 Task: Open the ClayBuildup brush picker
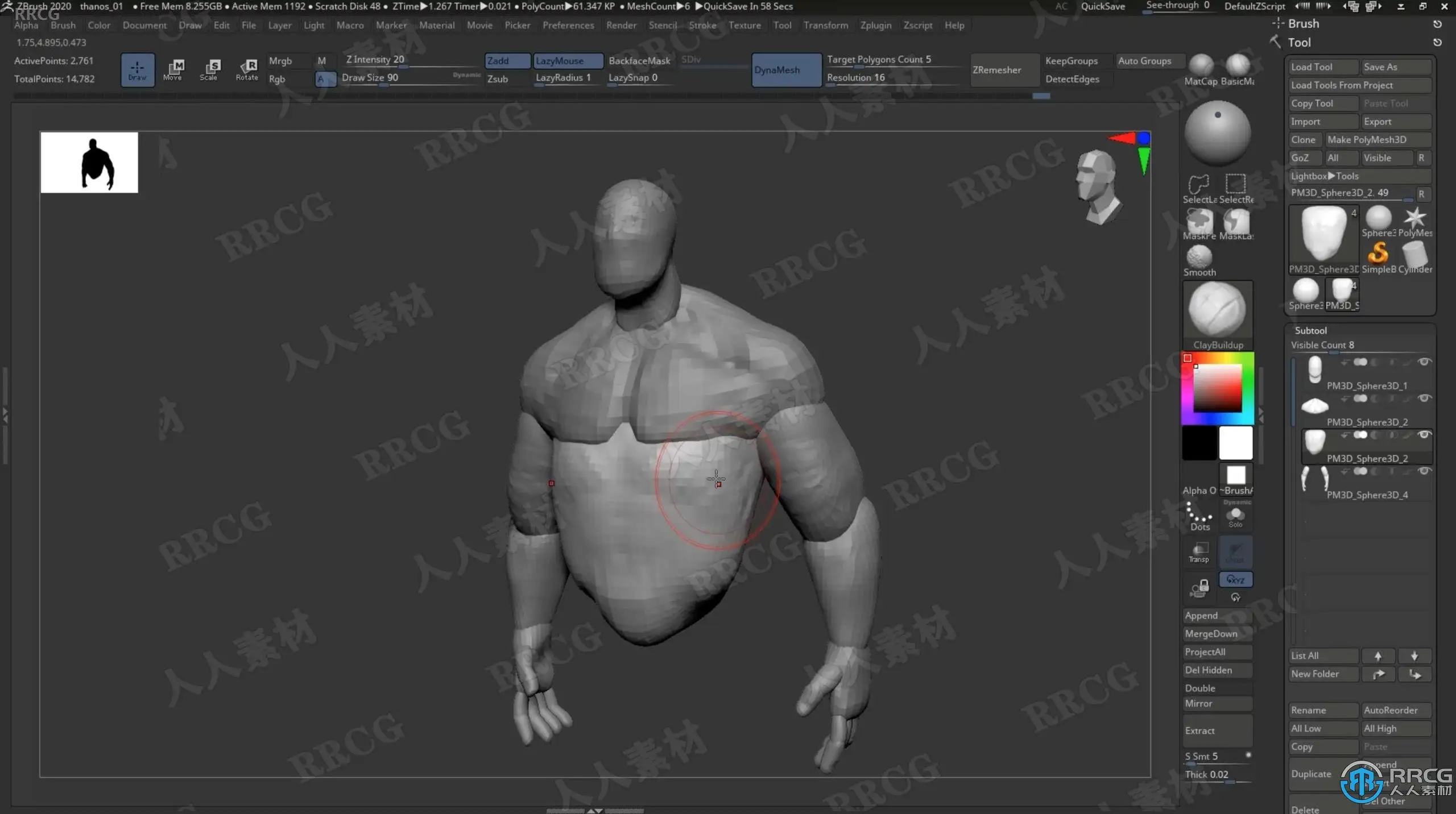(x=1217, y=311)
